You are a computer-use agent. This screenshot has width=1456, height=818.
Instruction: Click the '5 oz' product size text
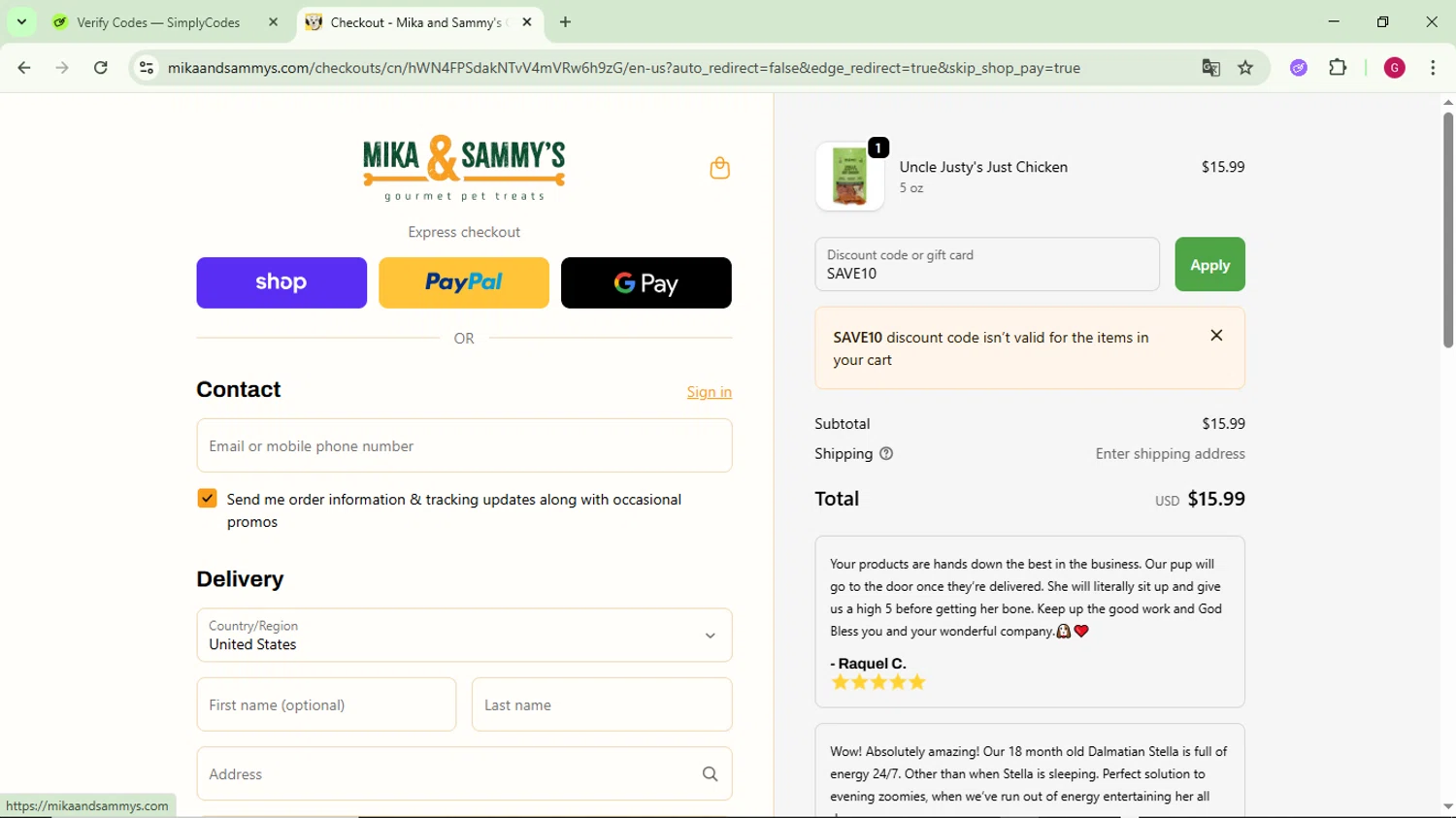coord(911,188)
